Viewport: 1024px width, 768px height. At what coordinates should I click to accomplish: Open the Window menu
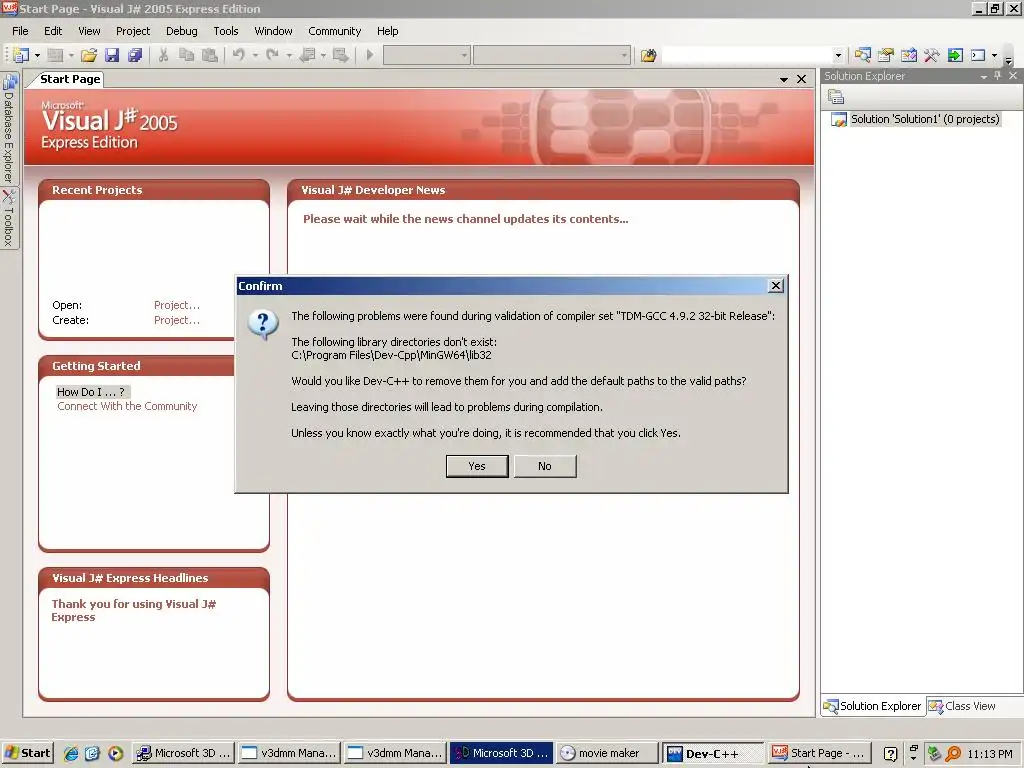[273, 31]
